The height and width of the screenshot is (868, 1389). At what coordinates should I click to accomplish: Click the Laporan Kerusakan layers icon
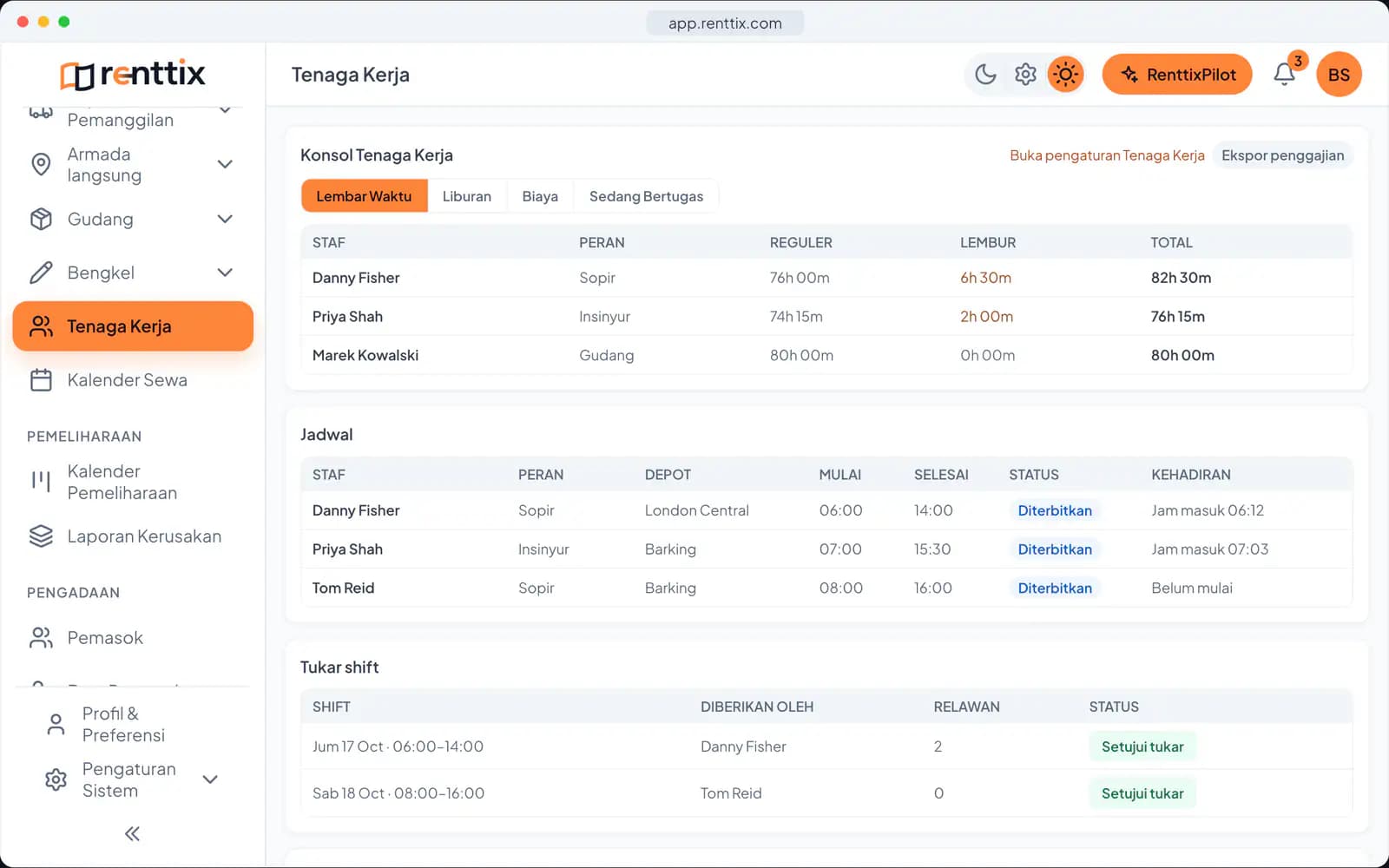[x=41, y=536]
